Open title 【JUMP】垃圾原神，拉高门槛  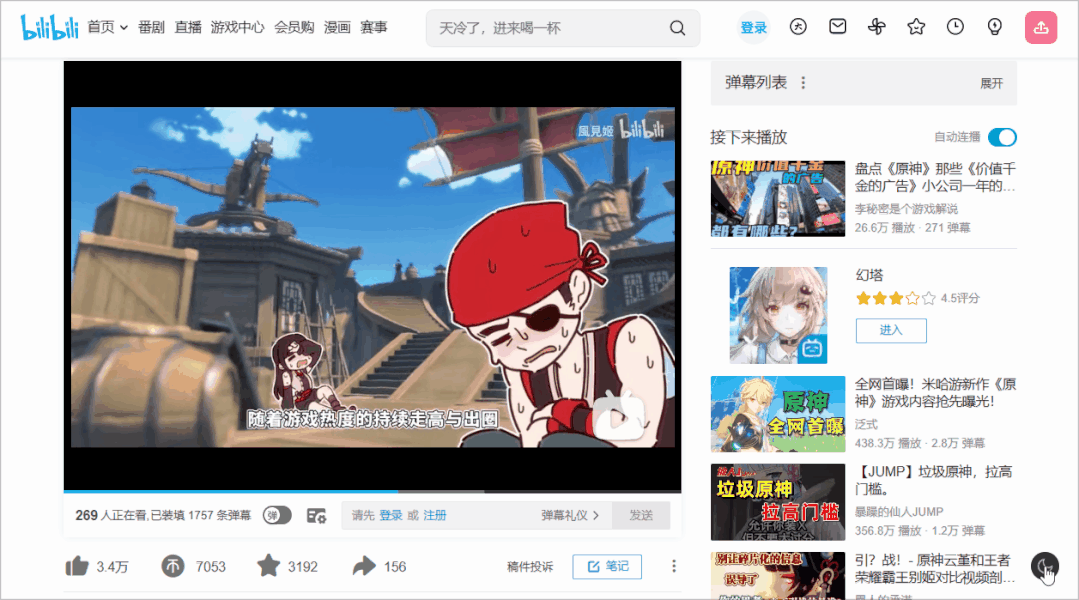coord(934,480)
